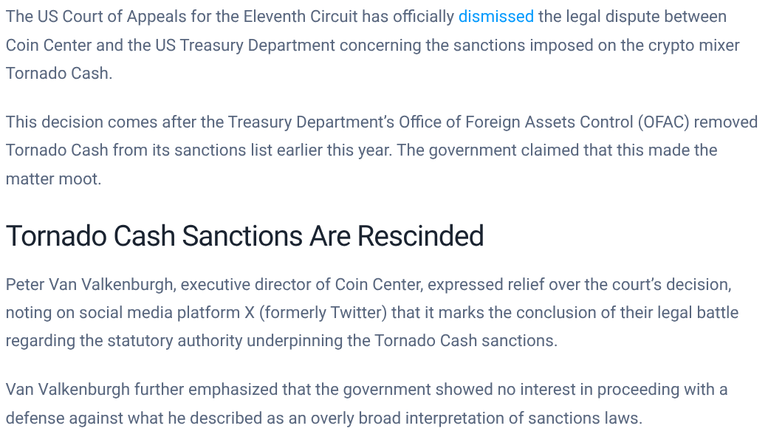Click 'Tornado Cash.' ending the first paragraph
This screenshot has width=768, height=436.
(59, 73)
